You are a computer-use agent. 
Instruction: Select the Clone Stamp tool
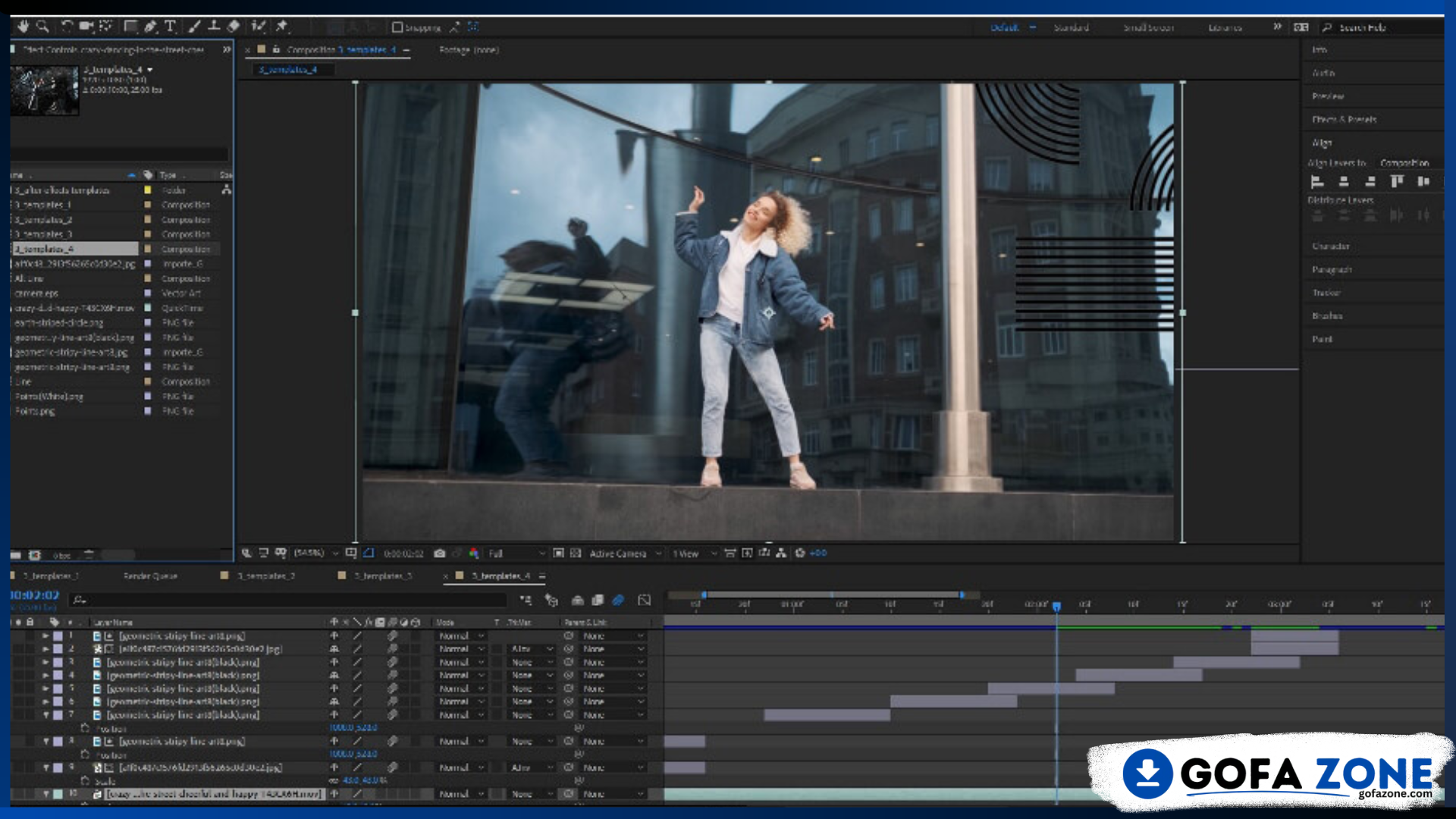214,27
